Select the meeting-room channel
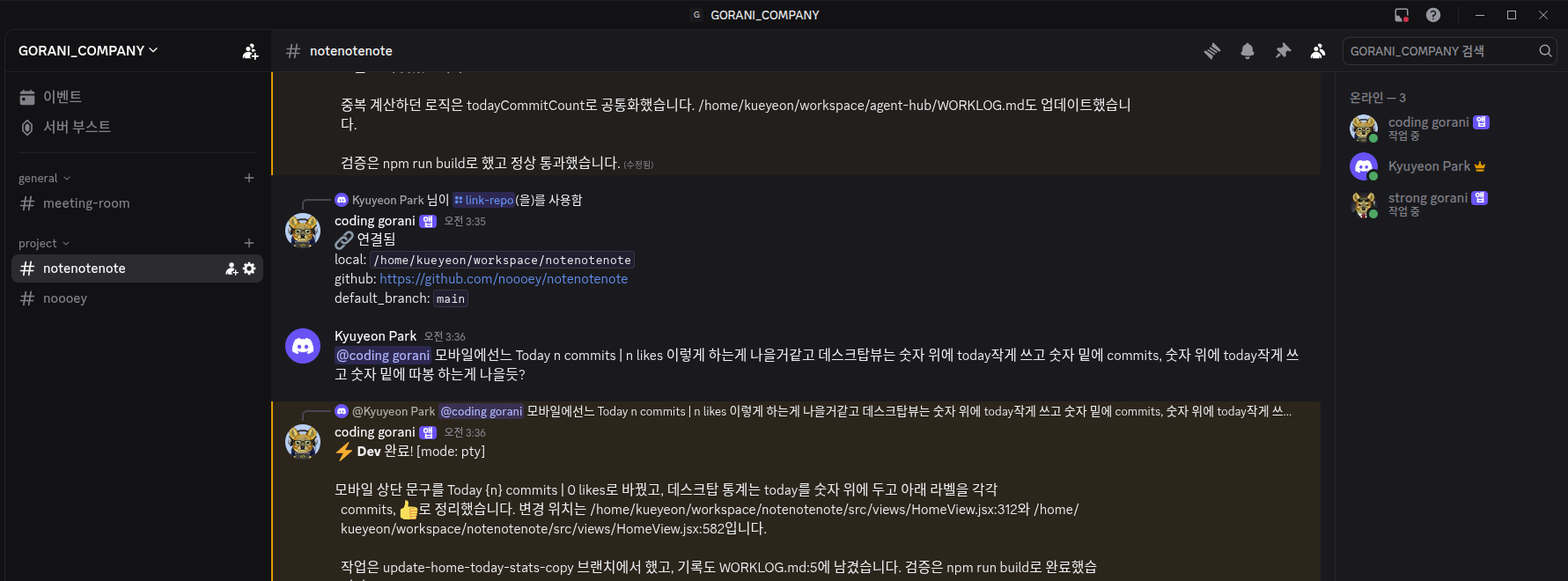The height and width of the screenshot is (581, 1568). pos(138,203)
